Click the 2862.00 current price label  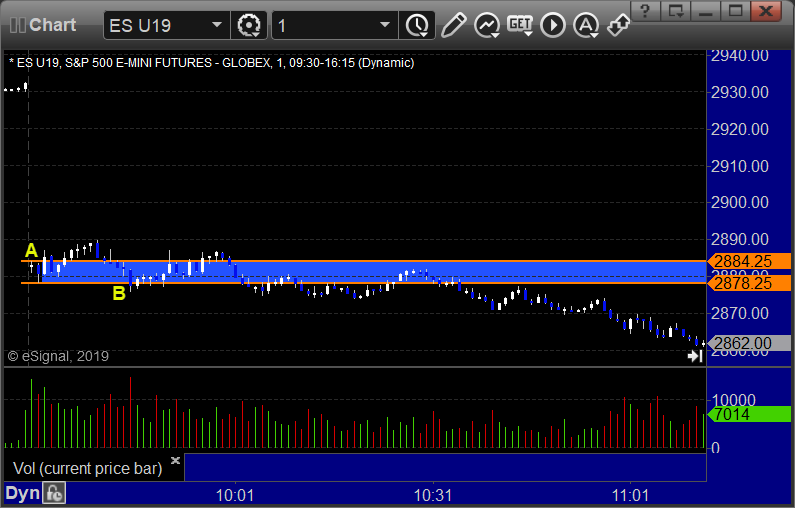pos(748,343)
